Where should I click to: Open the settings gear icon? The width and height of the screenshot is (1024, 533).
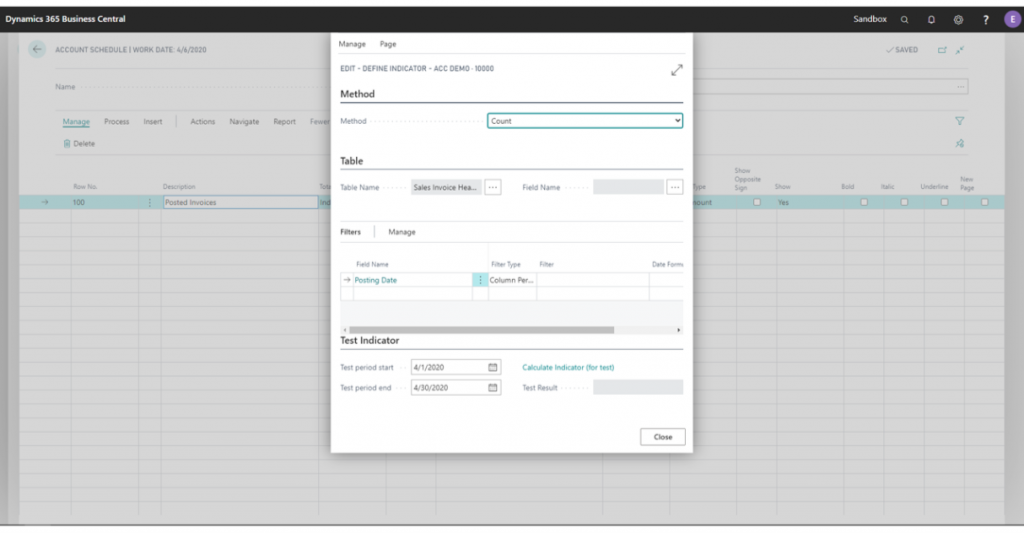tap(958, 19)
